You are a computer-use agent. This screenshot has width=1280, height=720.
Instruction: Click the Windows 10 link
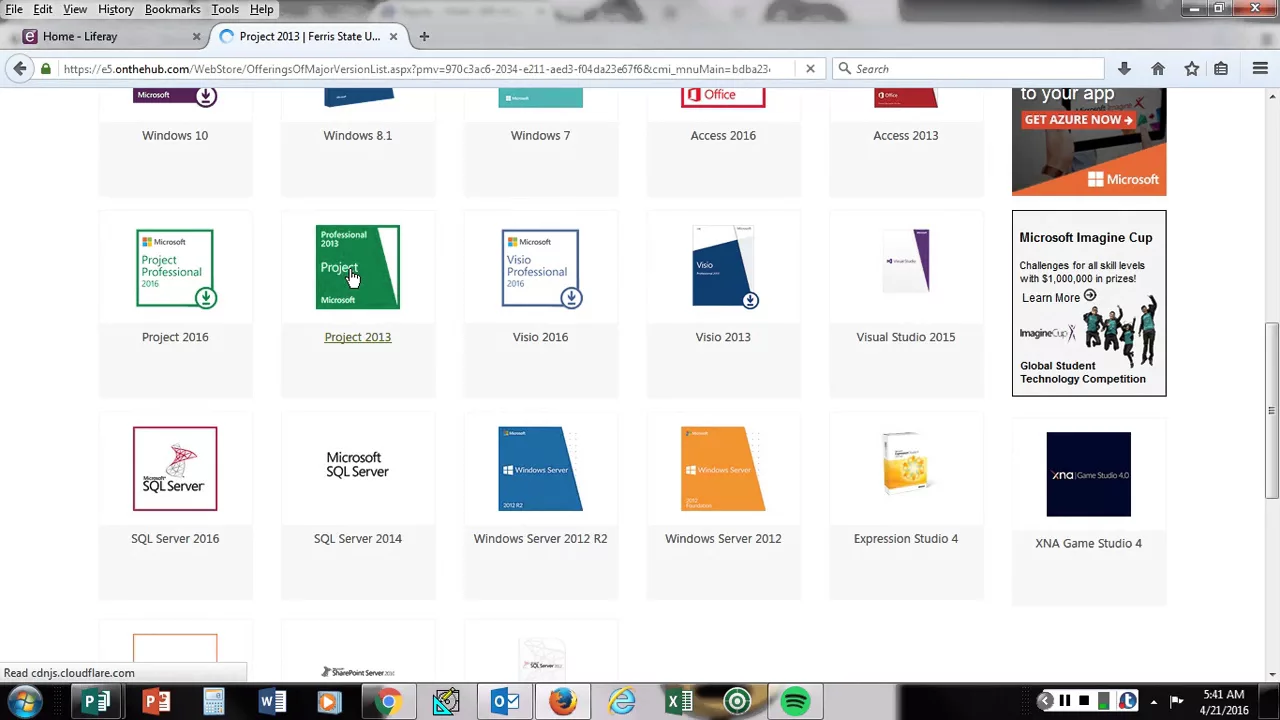(x=175, y=135)
